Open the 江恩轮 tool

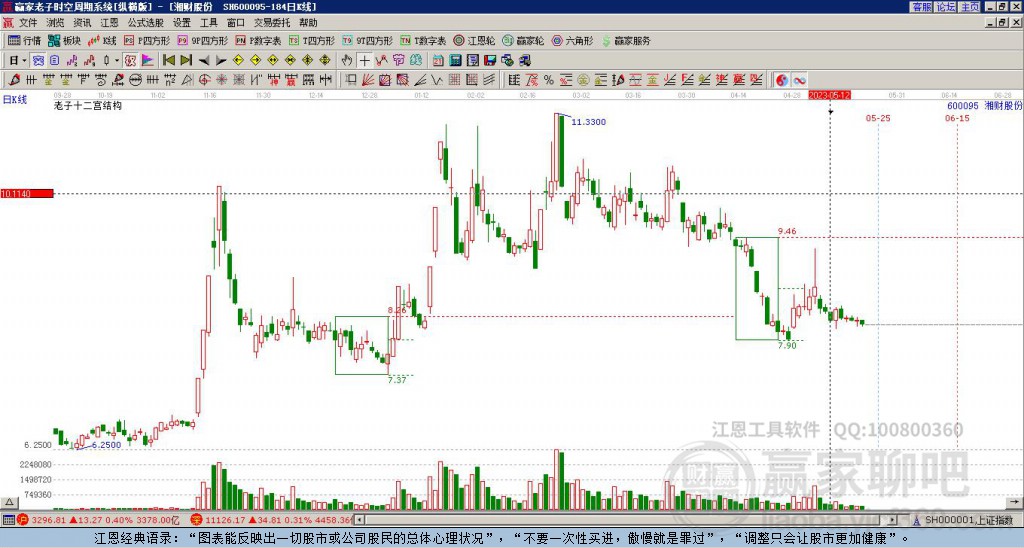coord(474,40)
